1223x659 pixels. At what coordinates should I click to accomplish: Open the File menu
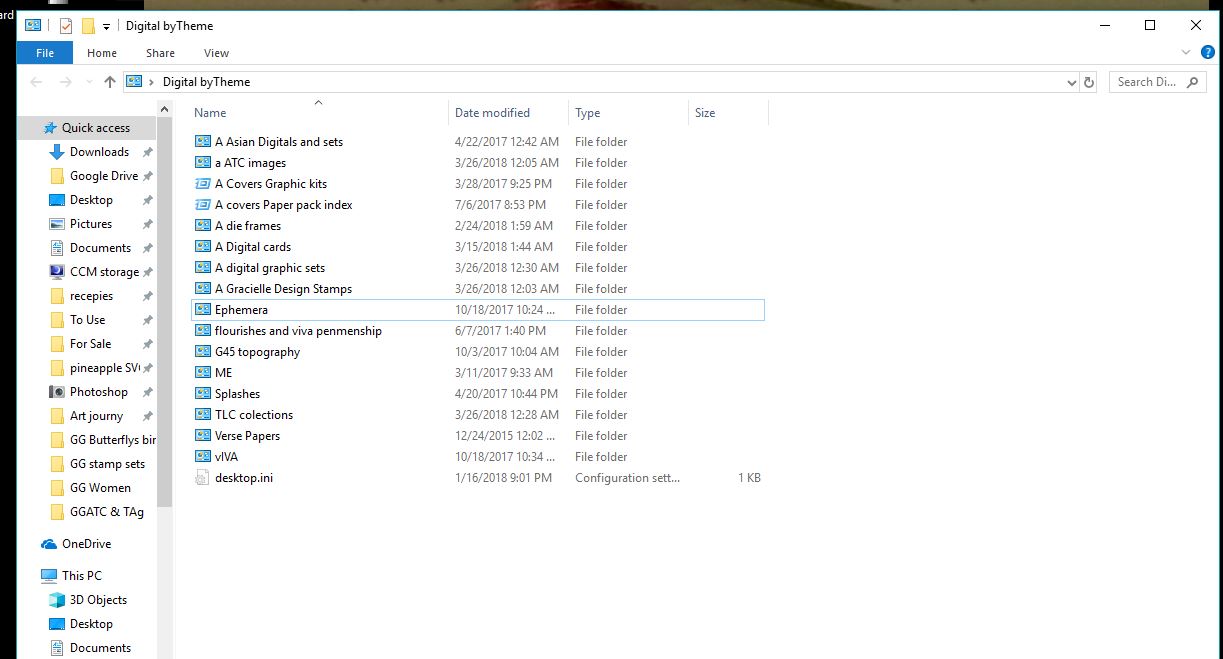[x=44, y=52]
